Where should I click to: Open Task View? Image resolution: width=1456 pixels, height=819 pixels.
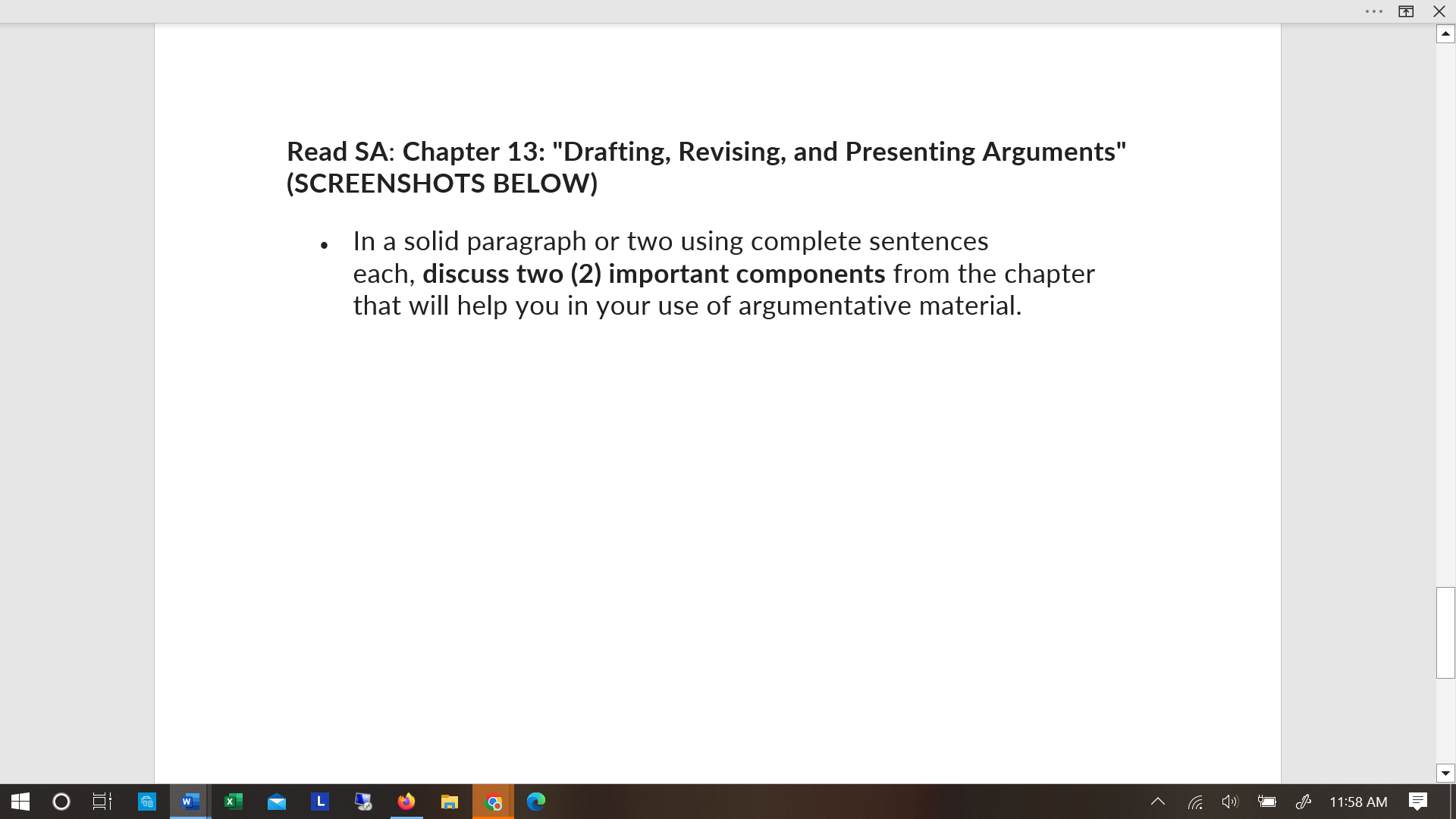101,802
